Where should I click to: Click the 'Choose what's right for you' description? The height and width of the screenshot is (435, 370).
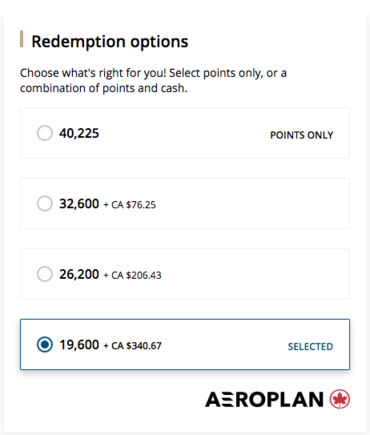[153, 80]
